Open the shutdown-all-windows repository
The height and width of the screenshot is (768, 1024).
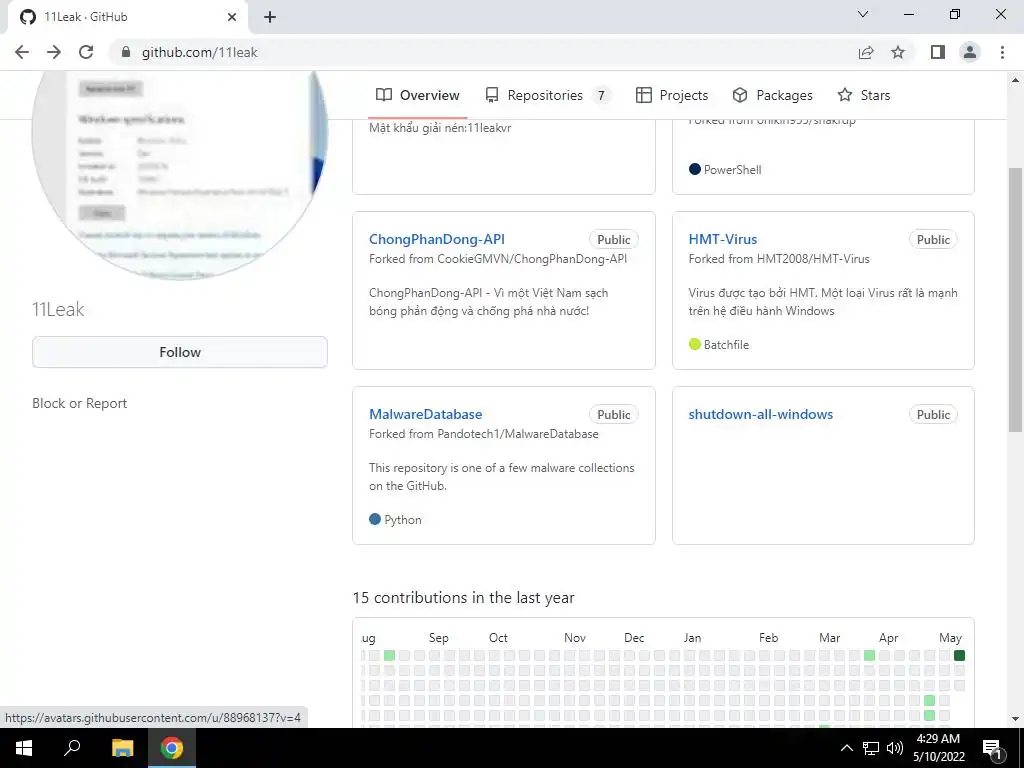[x=761, y=414]
